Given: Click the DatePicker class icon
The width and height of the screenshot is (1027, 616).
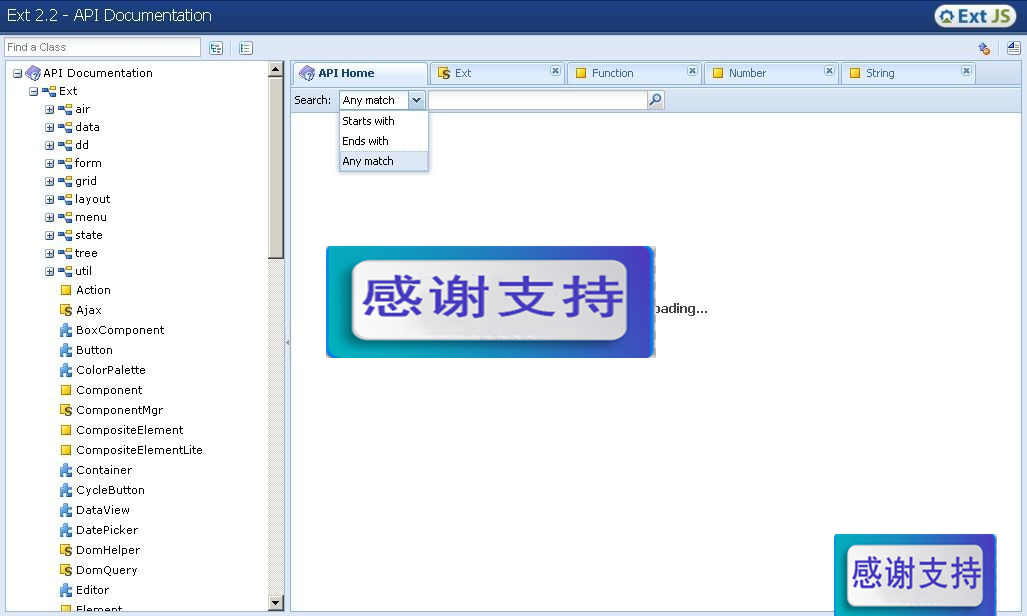Looking at the screenshot, I should (x=65, y=530).
